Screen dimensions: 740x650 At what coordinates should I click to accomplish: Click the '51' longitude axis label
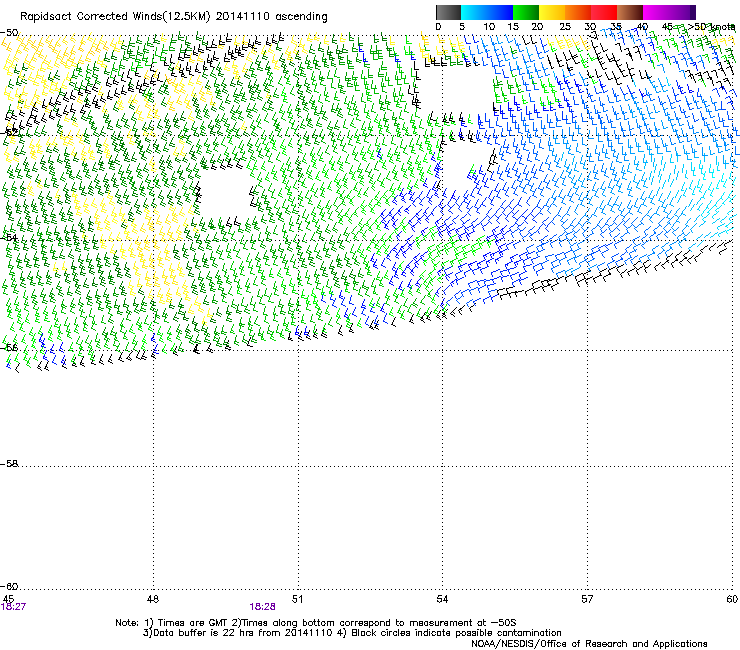[297, 599]
